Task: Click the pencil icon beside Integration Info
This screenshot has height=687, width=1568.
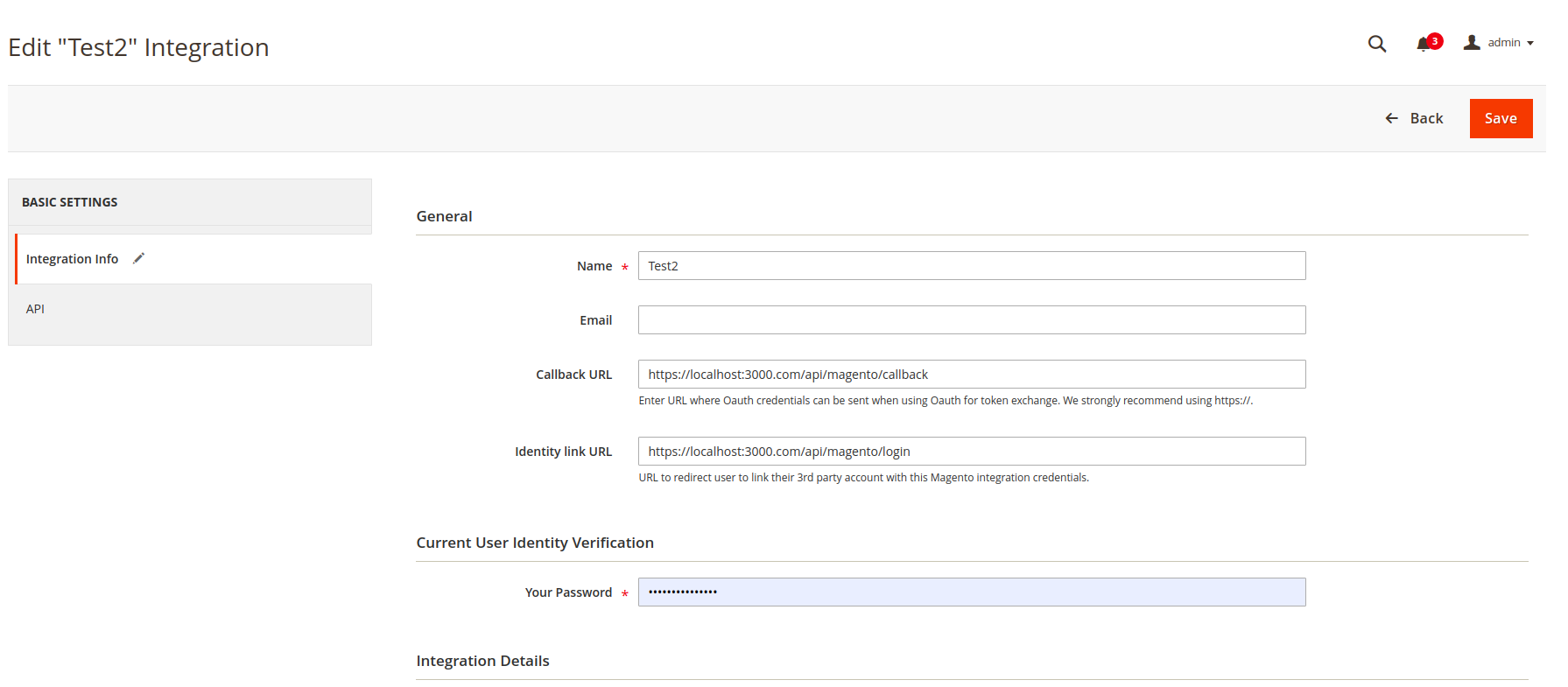Action: (138, 258)
